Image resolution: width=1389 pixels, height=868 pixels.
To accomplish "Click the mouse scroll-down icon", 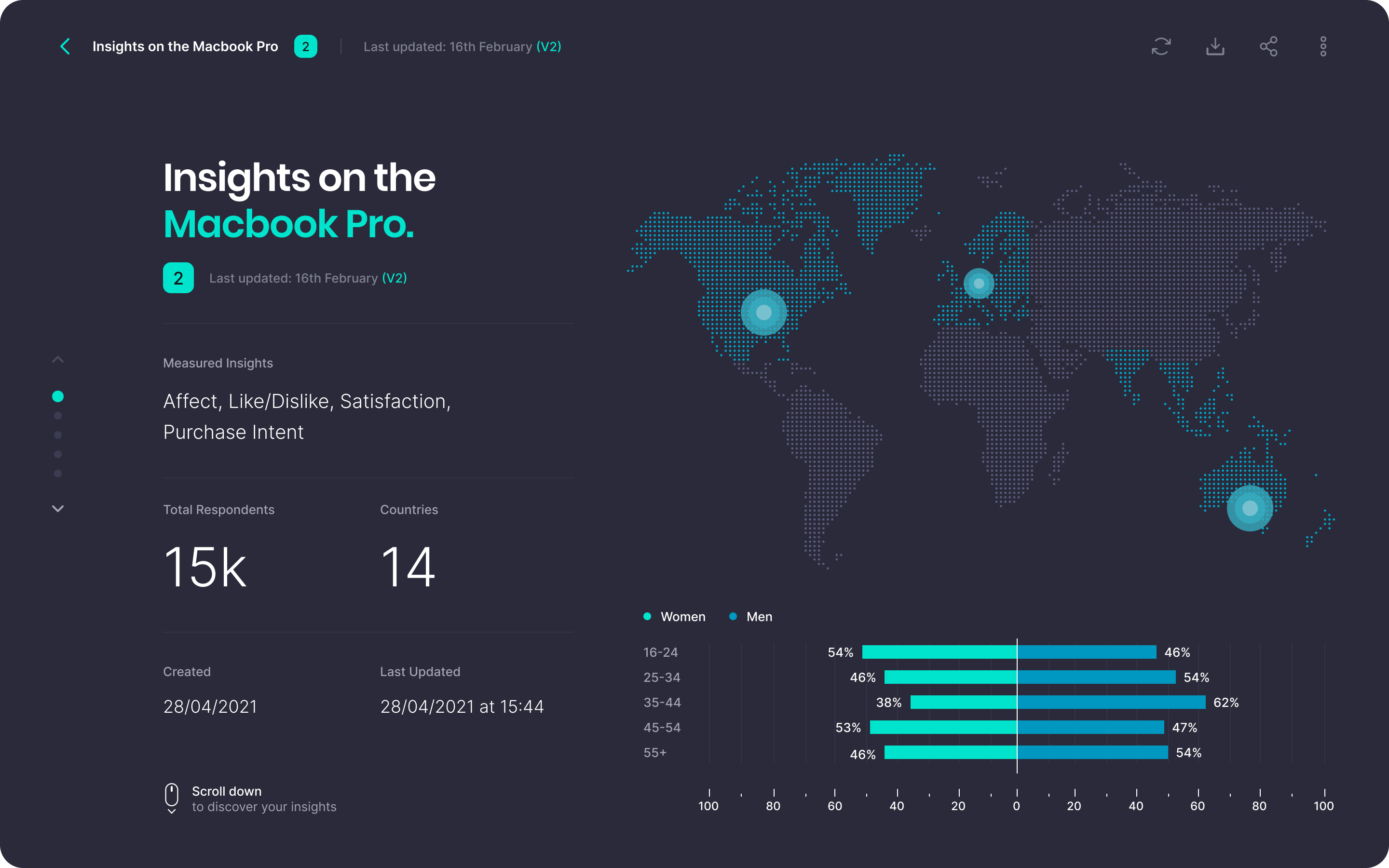I will [x=172, y=799].
